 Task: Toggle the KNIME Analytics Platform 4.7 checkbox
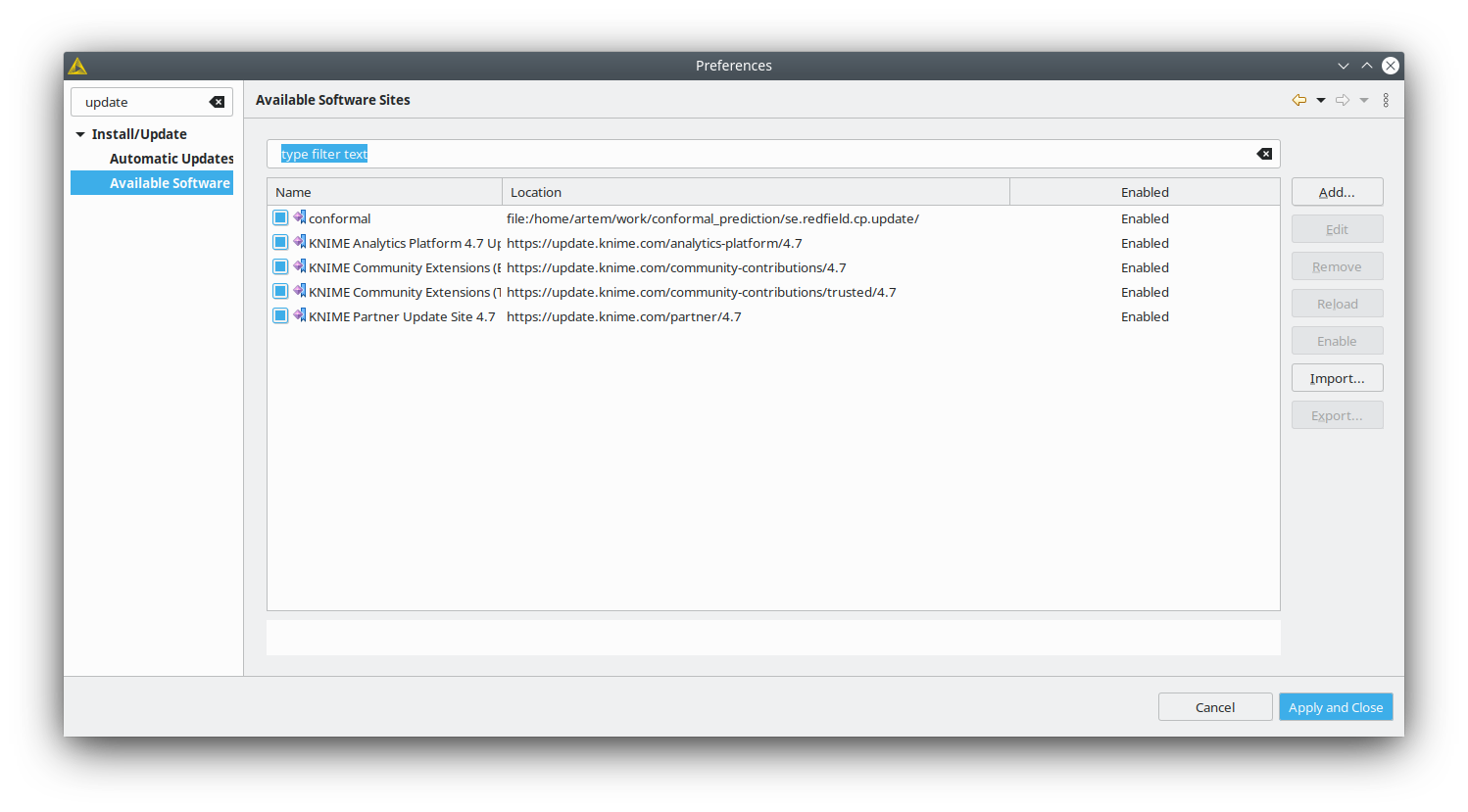(280, 242)
